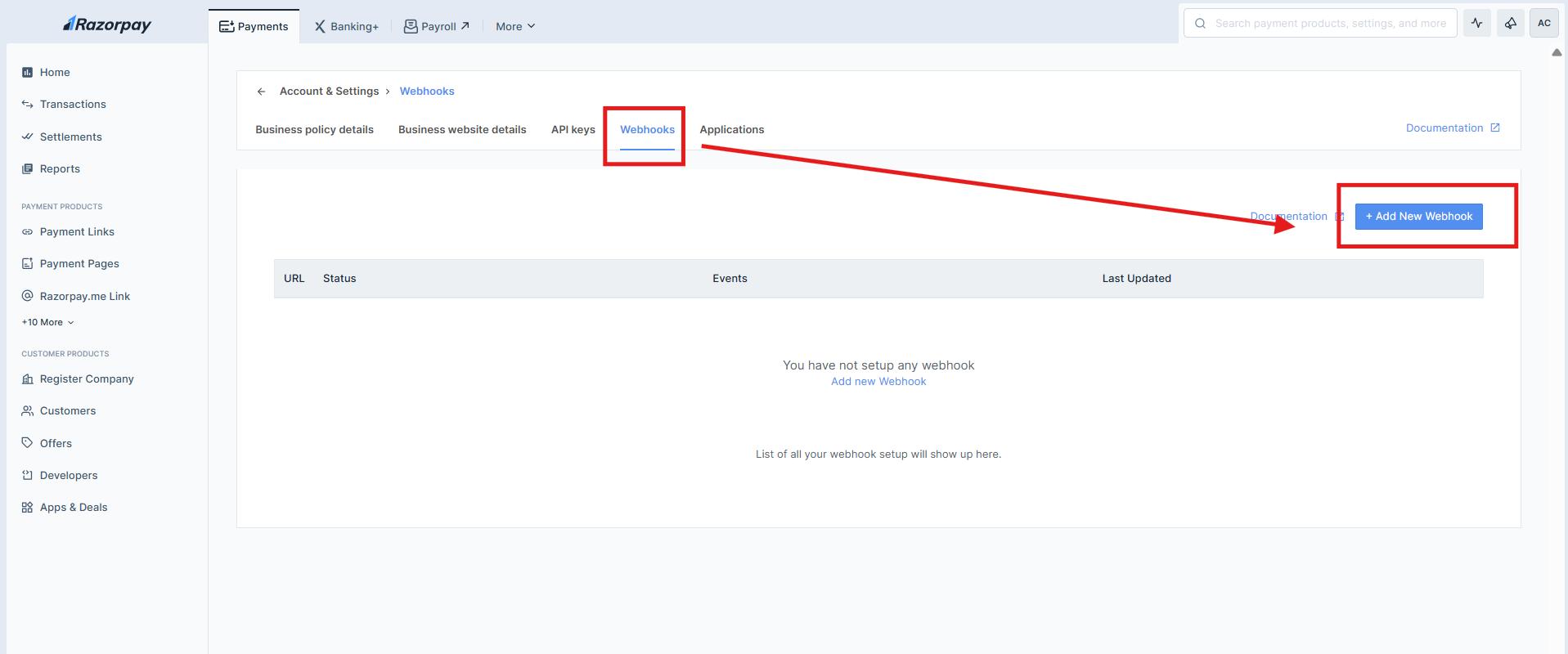Screen dimensions: 1568x654
Task: Expand the More dropdown in top navigation
Action: pos(515,26)
